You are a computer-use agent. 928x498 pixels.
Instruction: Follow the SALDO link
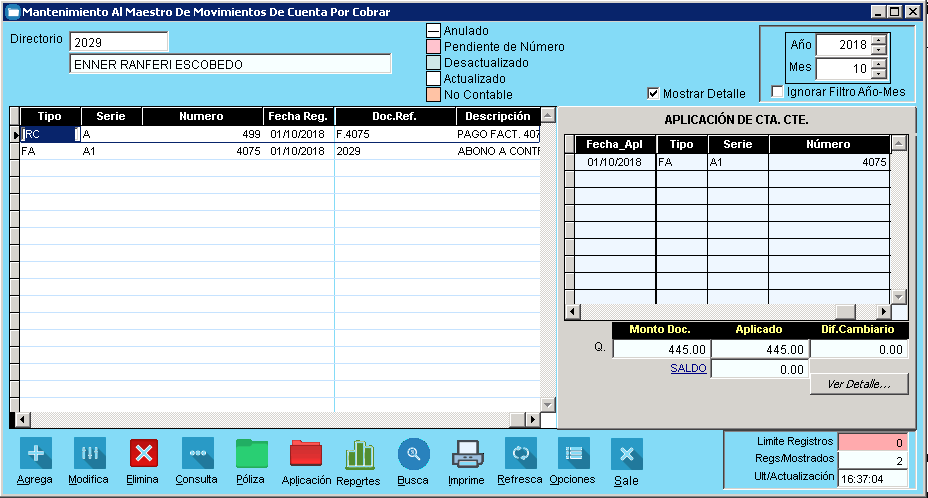pos(688,368)
